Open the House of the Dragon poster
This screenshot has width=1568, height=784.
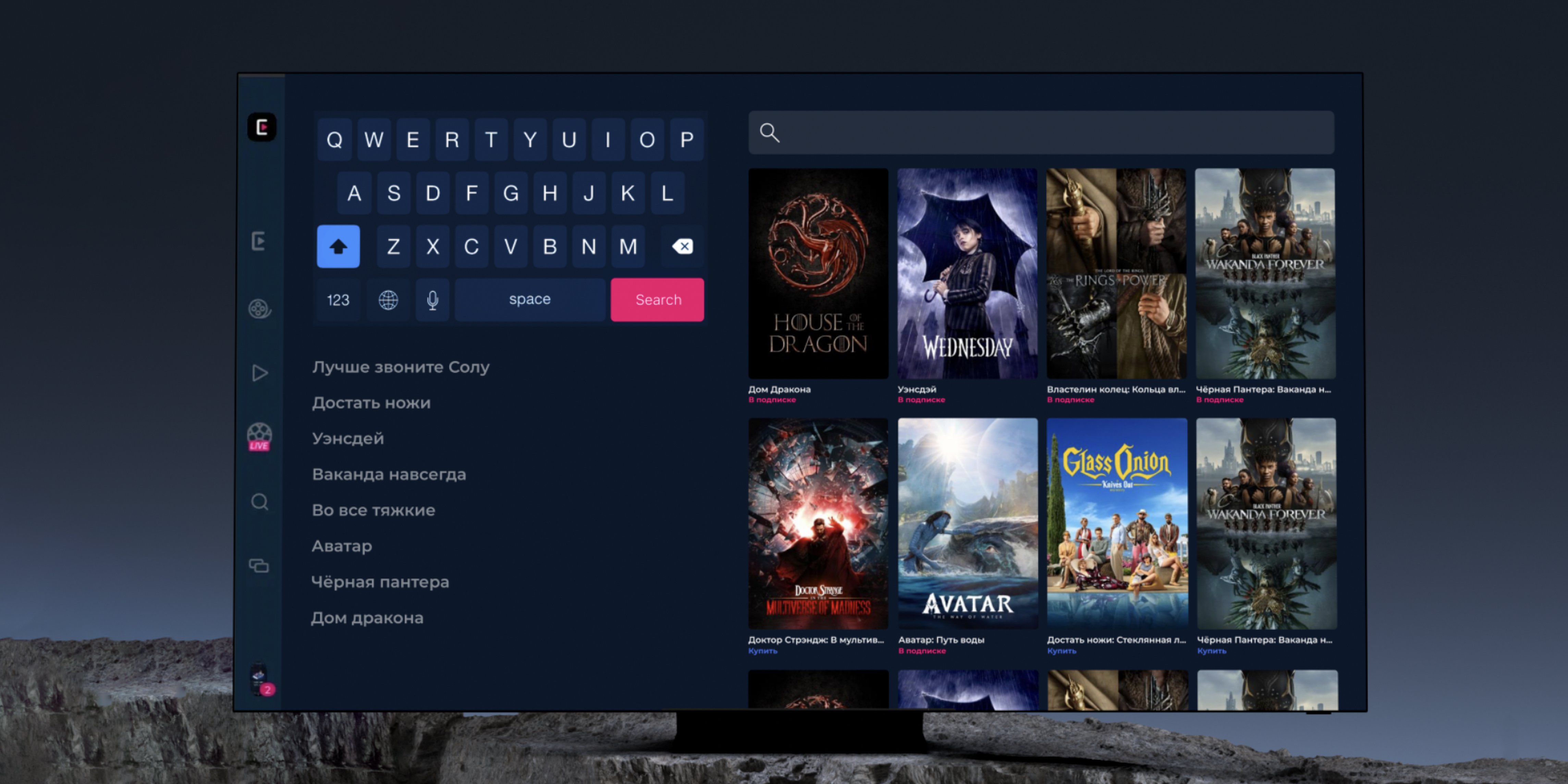818,273
